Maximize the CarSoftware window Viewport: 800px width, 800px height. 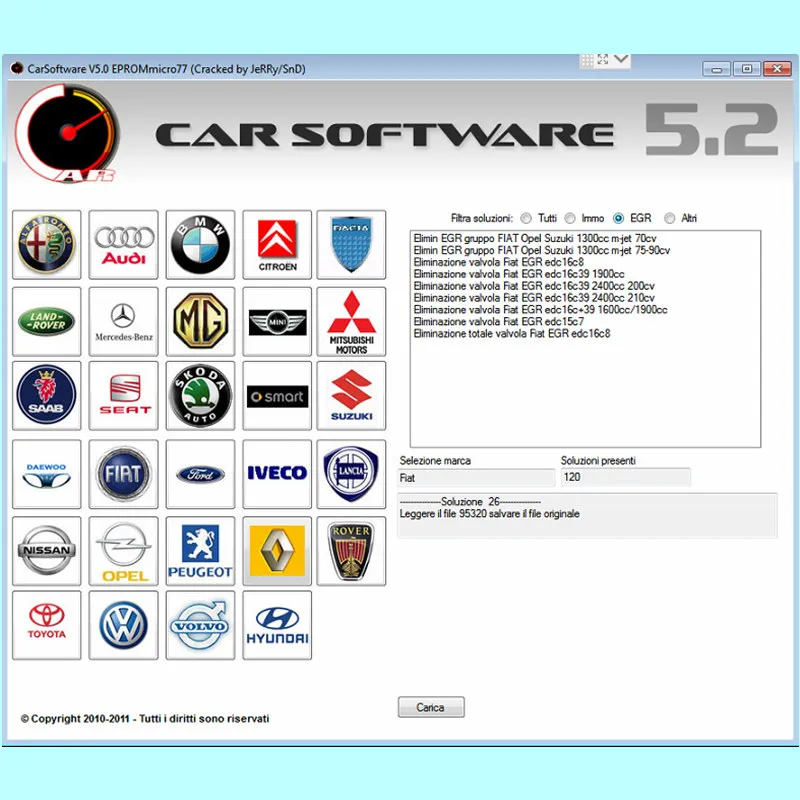746,69
